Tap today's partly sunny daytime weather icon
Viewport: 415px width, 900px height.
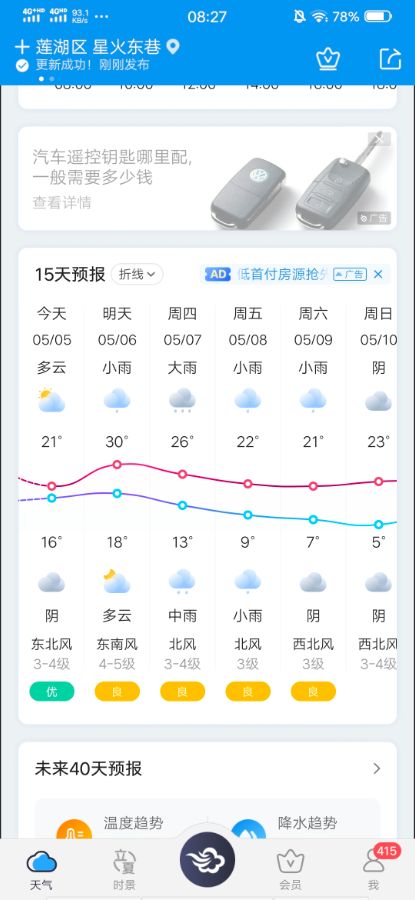click(x=51, y=401)
